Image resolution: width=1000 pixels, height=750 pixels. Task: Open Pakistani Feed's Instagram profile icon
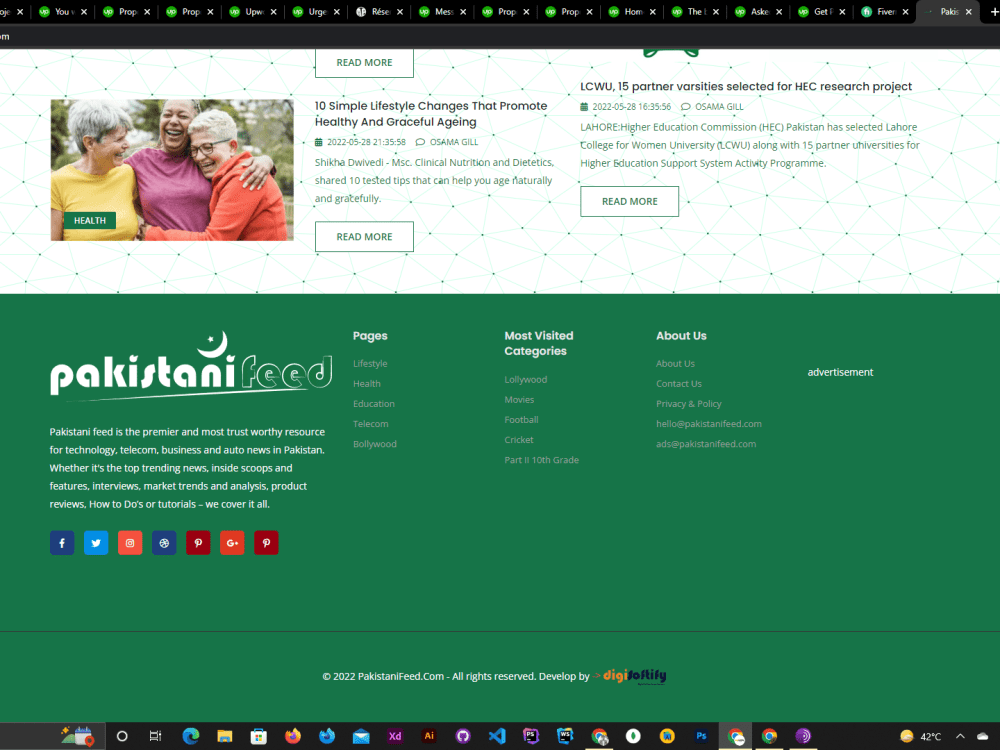pyautogui.click(x=130, y=542)
